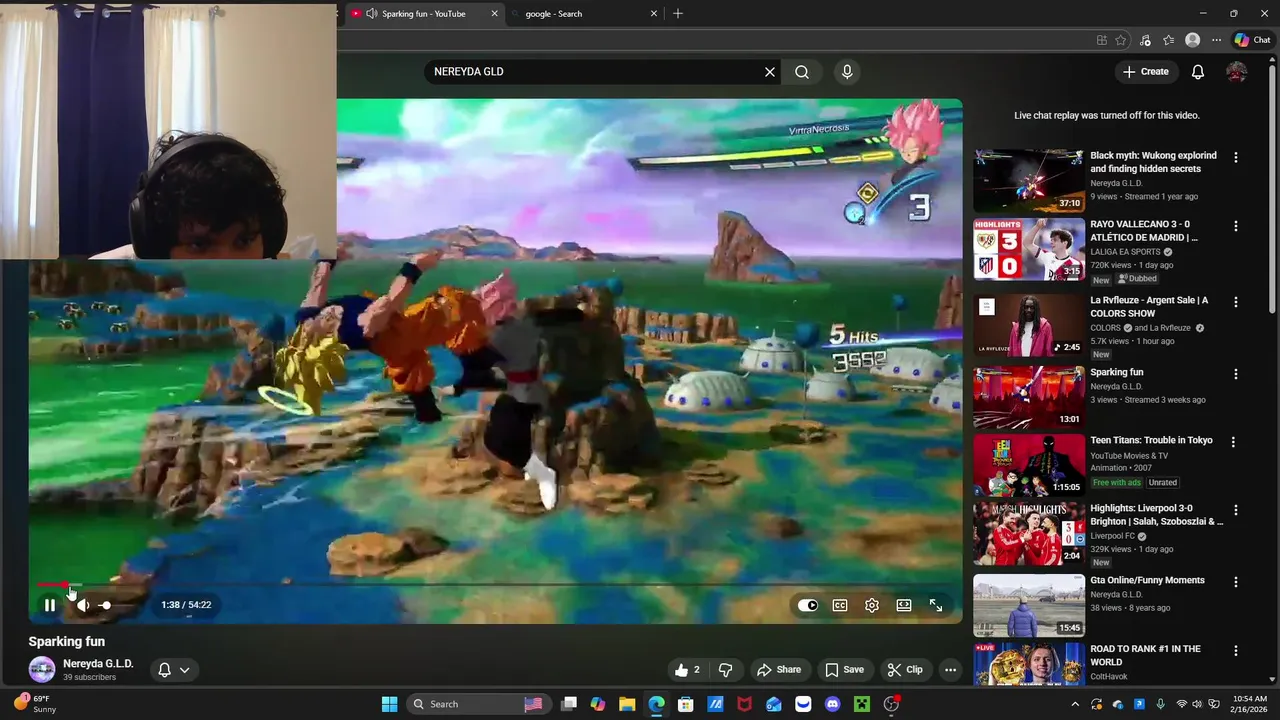Viewport: 1280px width, 720px height.
Task: Open ROAD TO RANK #1 IN THE WORLD
Action: 1145,655
